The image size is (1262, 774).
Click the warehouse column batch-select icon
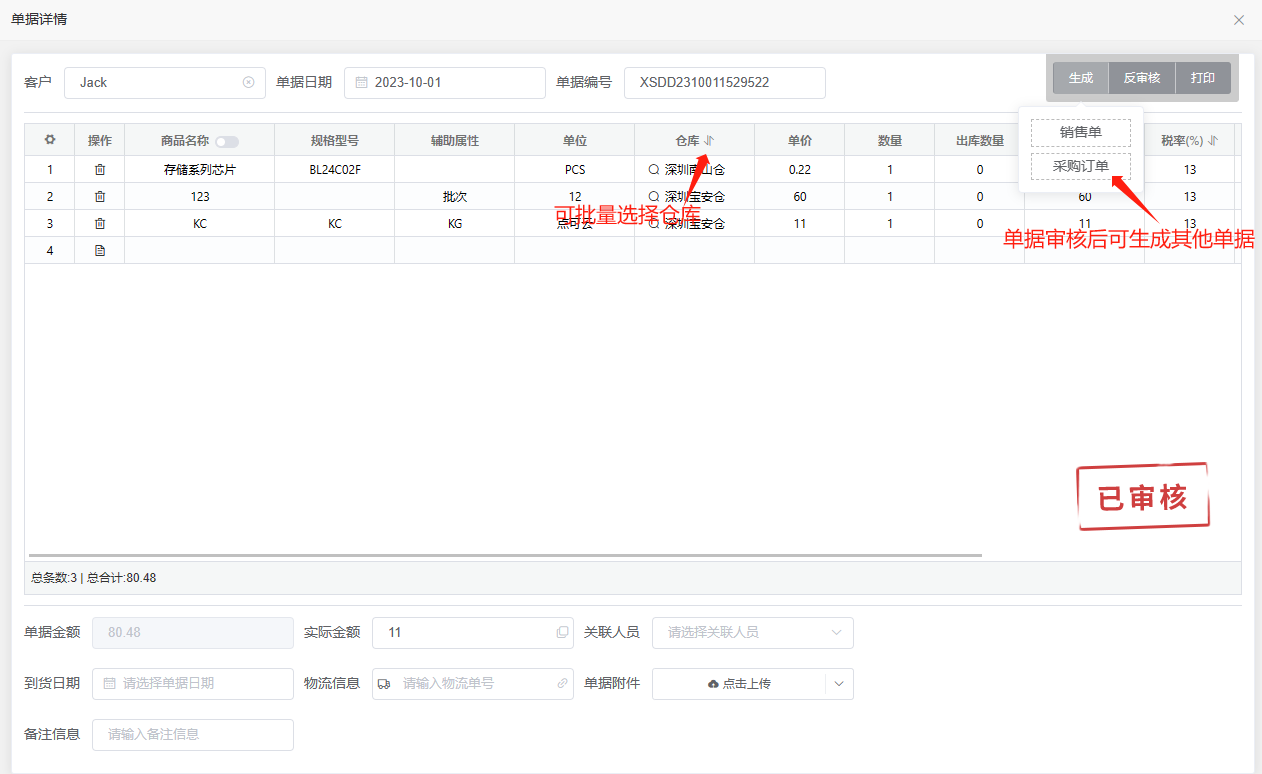(709, 141)
